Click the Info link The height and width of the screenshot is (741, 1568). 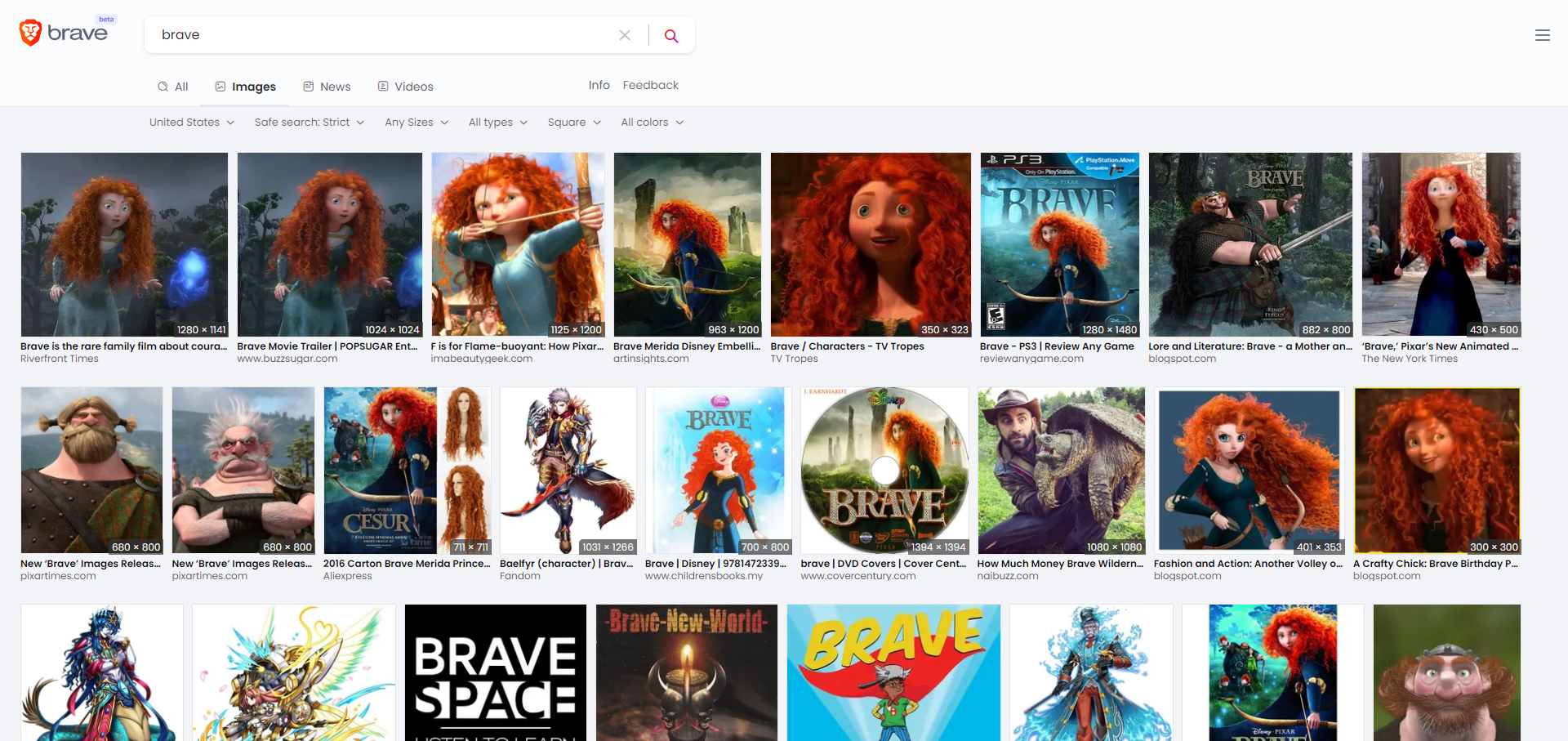click(x=599, y=85)
